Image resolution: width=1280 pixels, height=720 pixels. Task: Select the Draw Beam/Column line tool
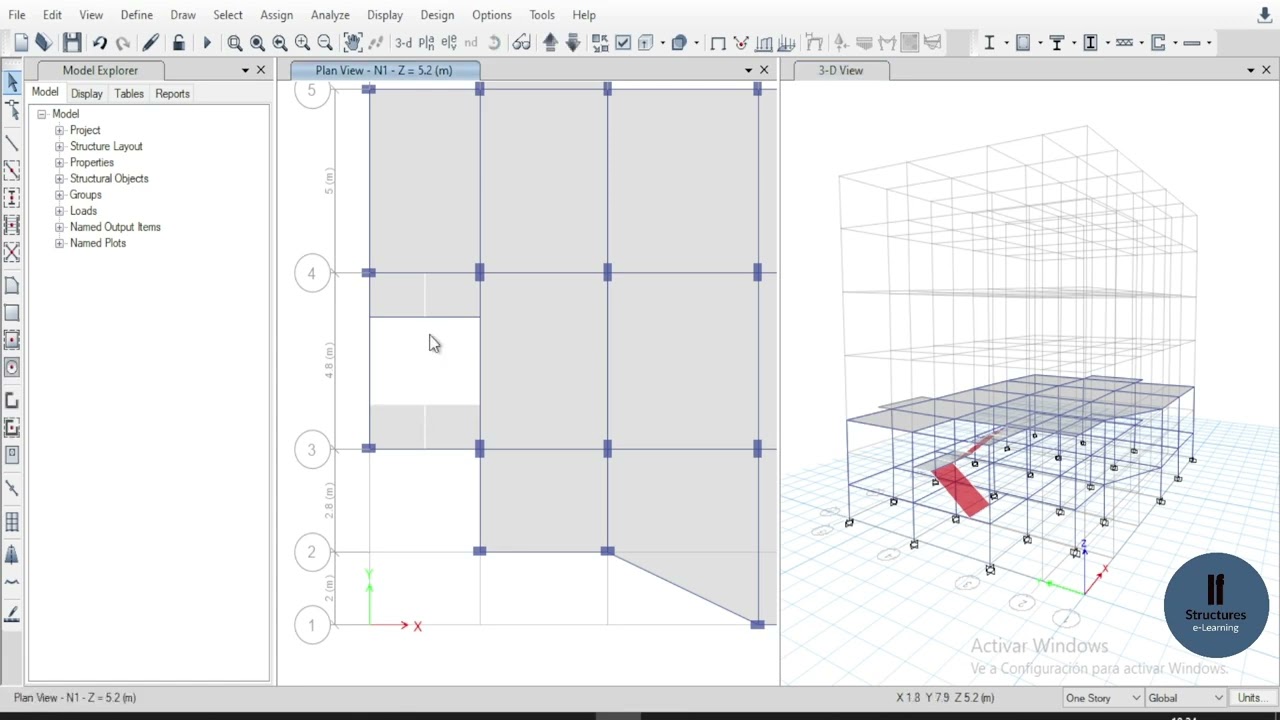pyautogui.click(x=12, y=142)
